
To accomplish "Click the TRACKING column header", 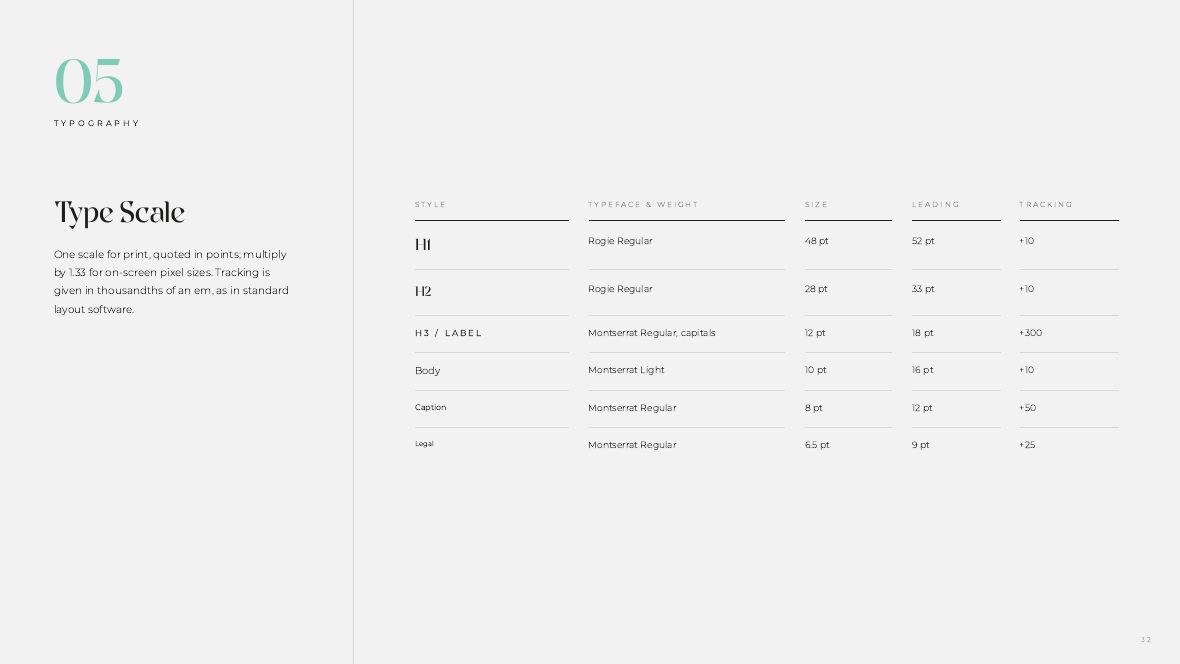I will coord(1046,205).
